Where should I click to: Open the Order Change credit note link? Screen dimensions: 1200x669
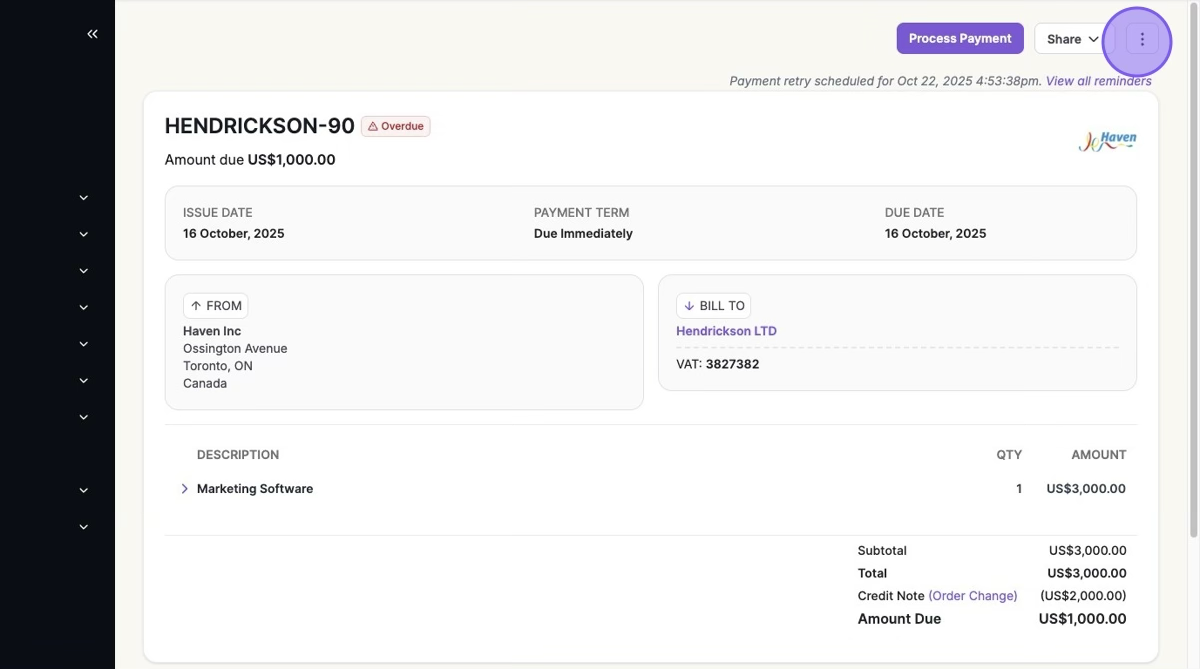tap(972, 596)
